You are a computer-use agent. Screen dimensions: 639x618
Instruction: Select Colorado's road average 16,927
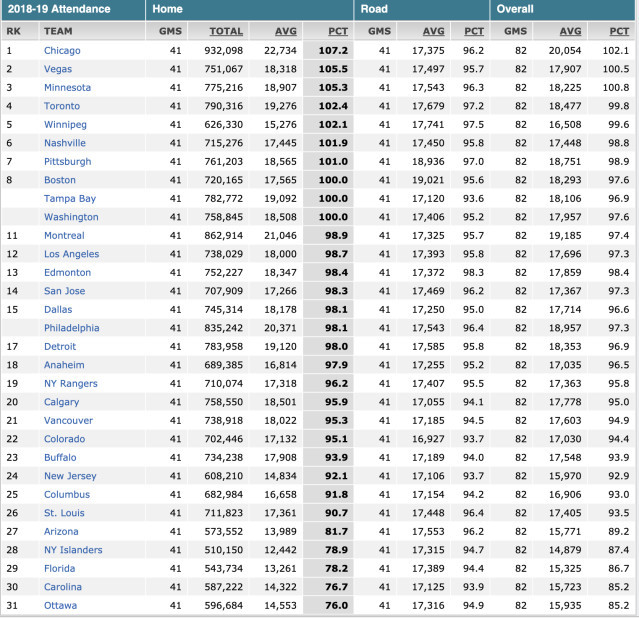[428, 439]
